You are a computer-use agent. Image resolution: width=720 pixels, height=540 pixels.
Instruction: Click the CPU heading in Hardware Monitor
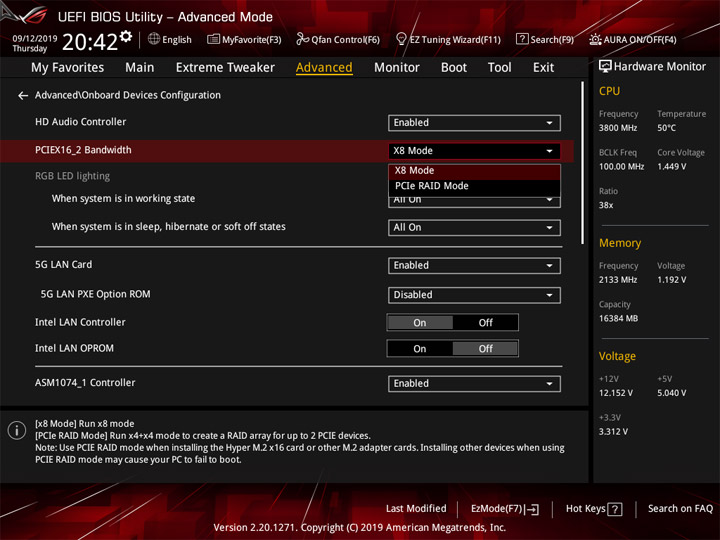[609, 91]
